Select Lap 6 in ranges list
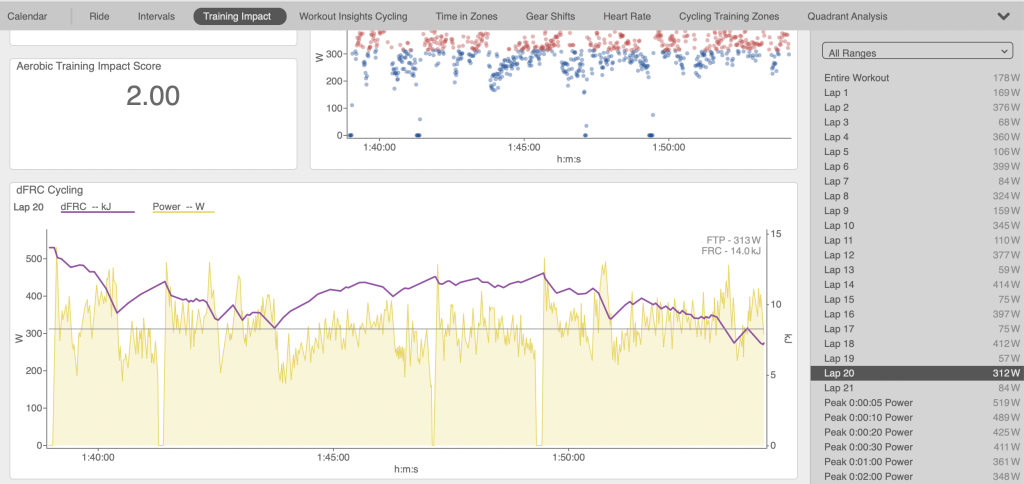Viewport: 1024px width, 484px height. pyautogui.click(x=917, y=167)
